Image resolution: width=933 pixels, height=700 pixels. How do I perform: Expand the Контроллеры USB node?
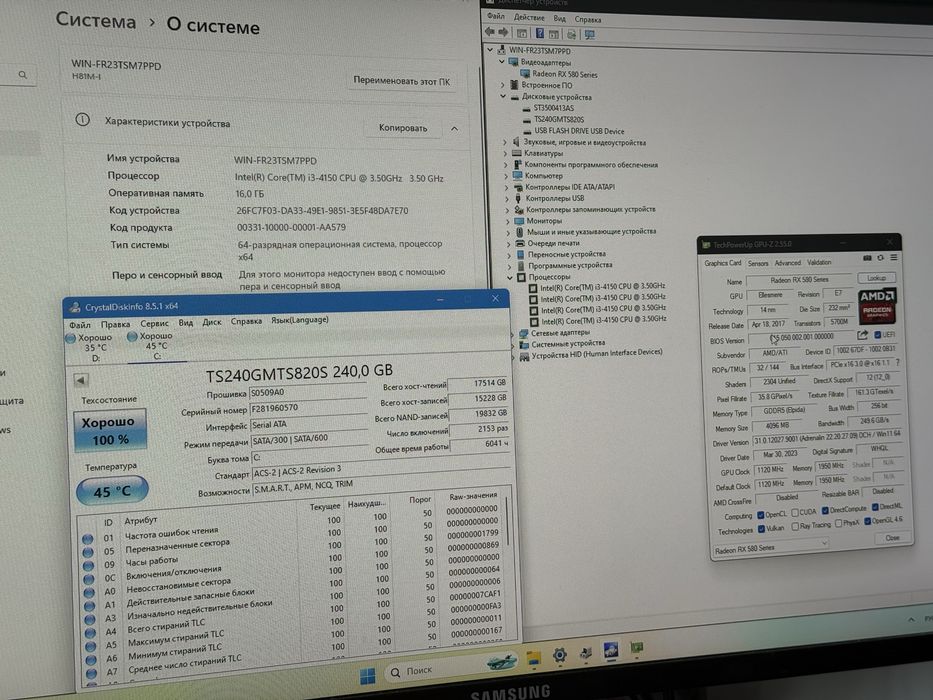tap(506, 198)
